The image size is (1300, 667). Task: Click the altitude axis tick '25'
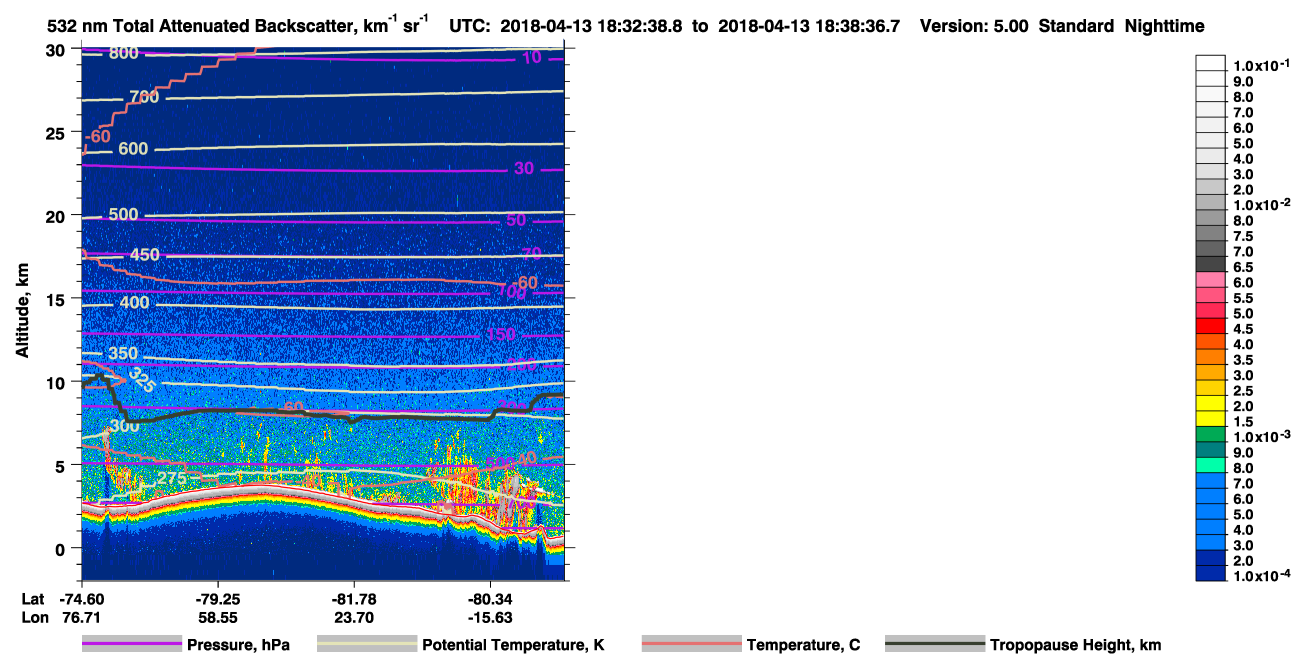56,133
